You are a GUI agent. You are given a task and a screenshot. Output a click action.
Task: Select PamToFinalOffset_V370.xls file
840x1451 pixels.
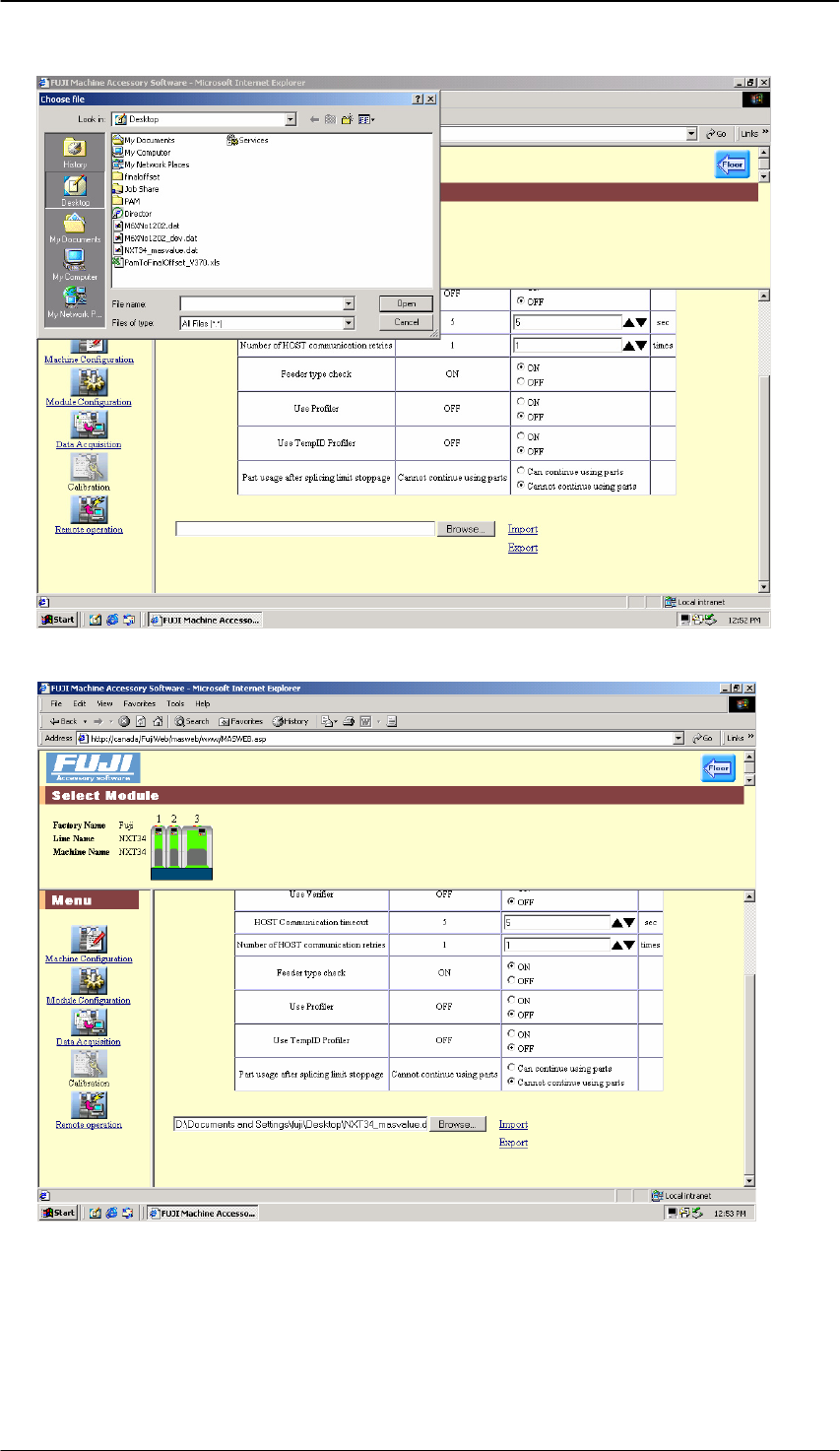tap(165, 262)
